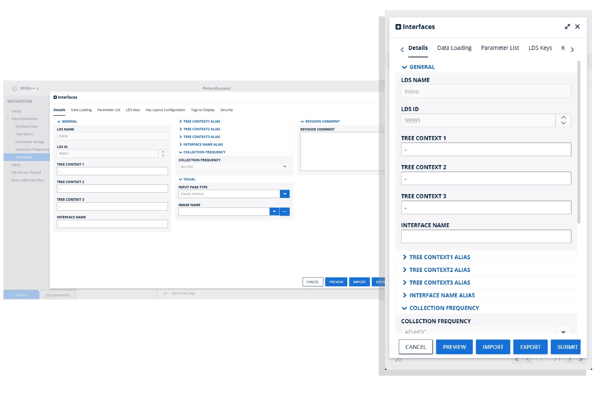Open the Parameter List tab in the narrow panel
This screenshot has width=600, height=400.
tap(500, 48)
